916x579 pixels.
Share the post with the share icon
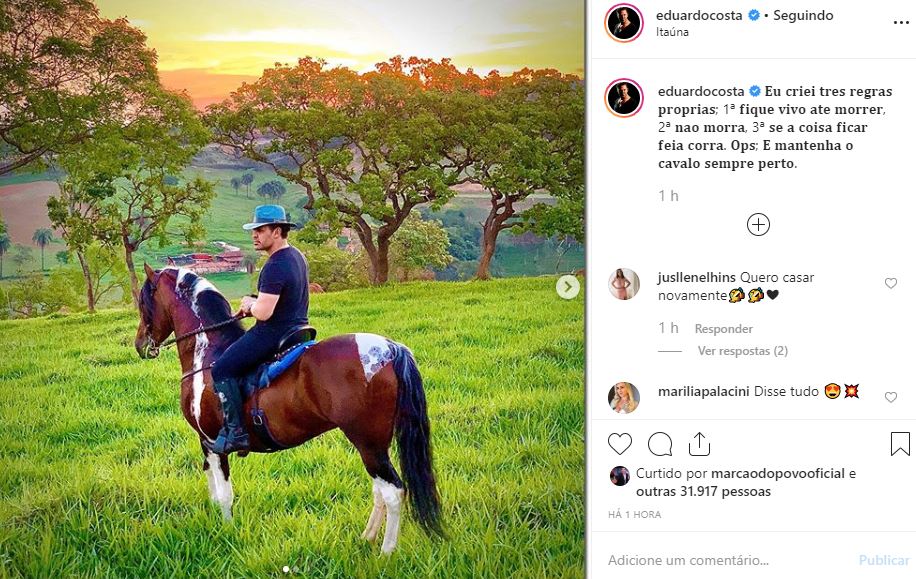click(699, 444)
